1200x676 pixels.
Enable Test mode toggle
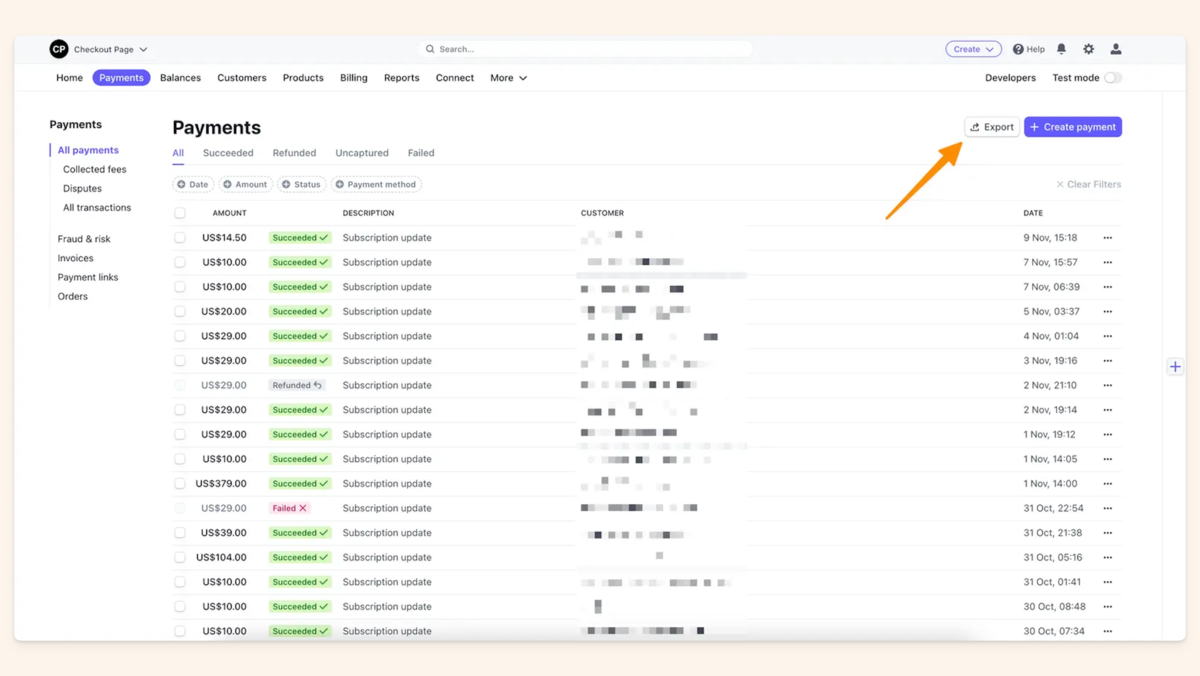[x=1115, y=77]
